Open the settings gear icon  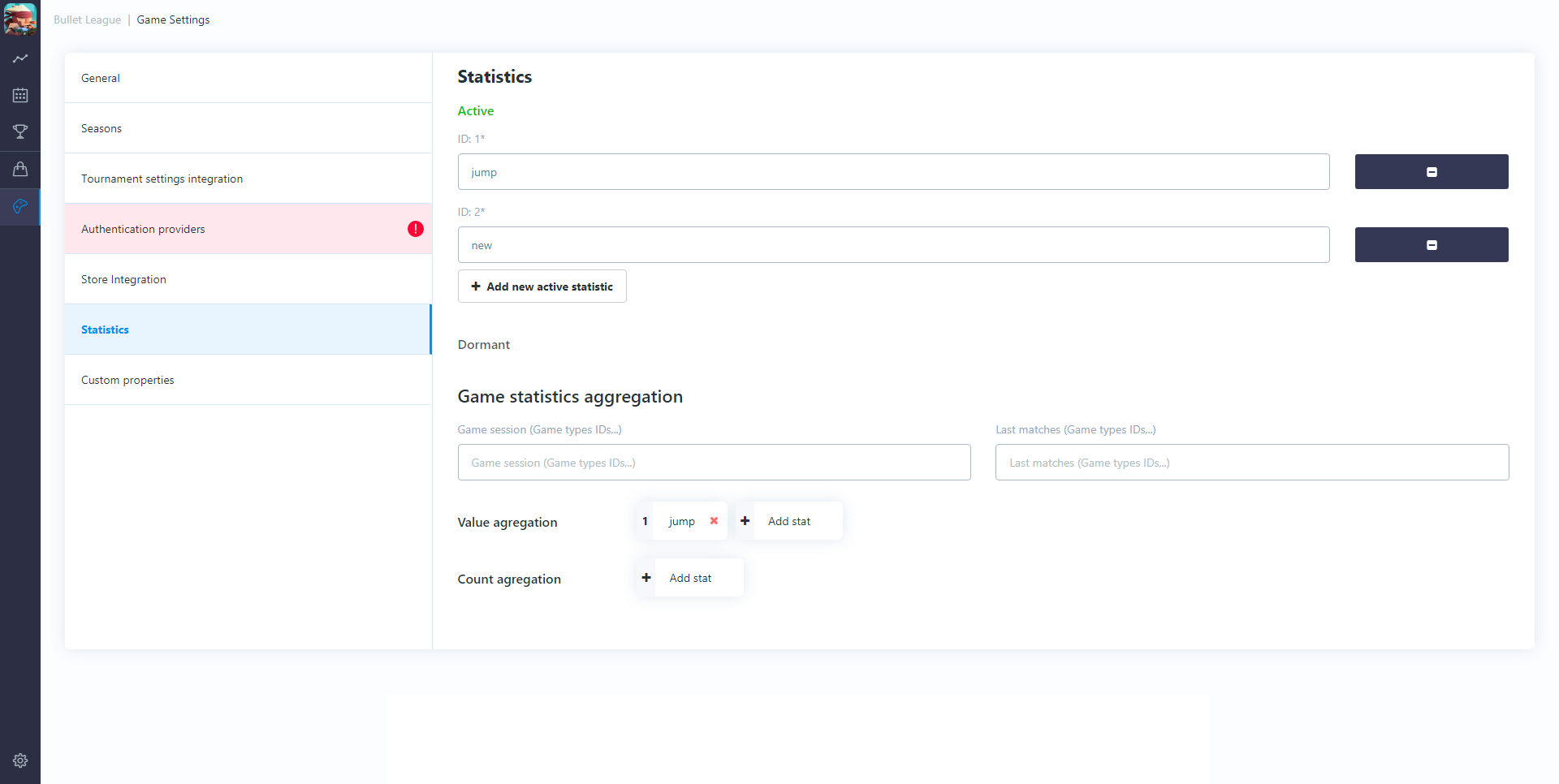(x=20, y=760)
